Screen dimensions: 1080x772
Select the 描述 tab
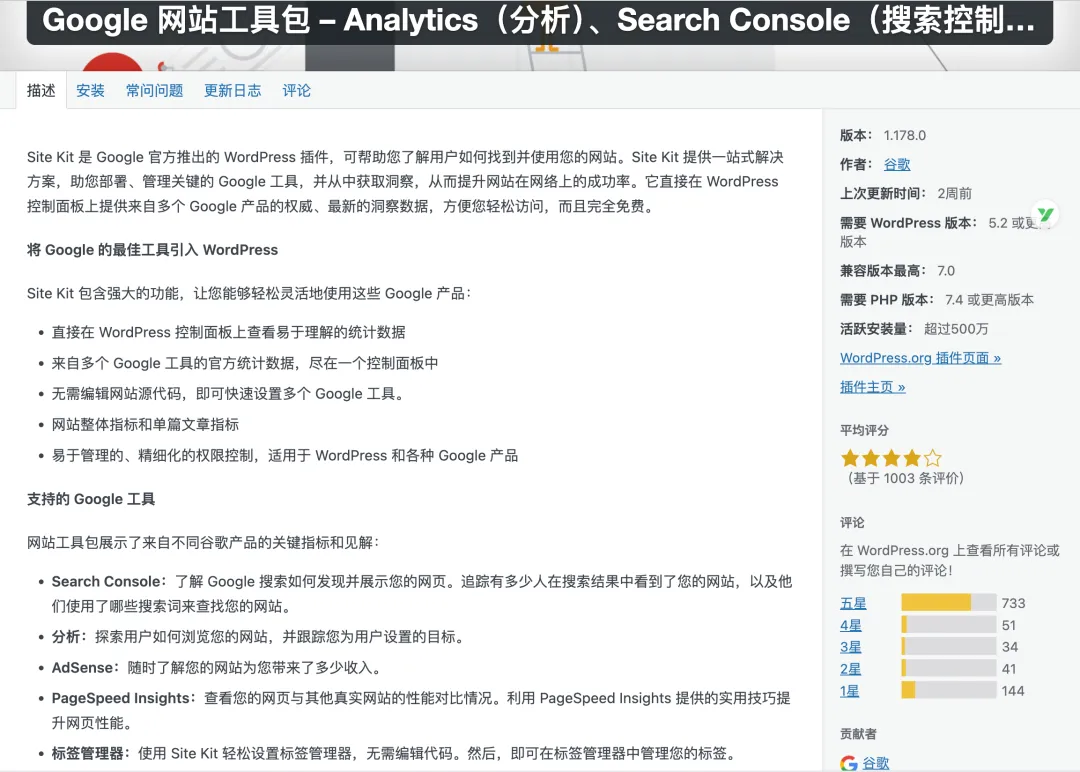[x=41, y=90]
